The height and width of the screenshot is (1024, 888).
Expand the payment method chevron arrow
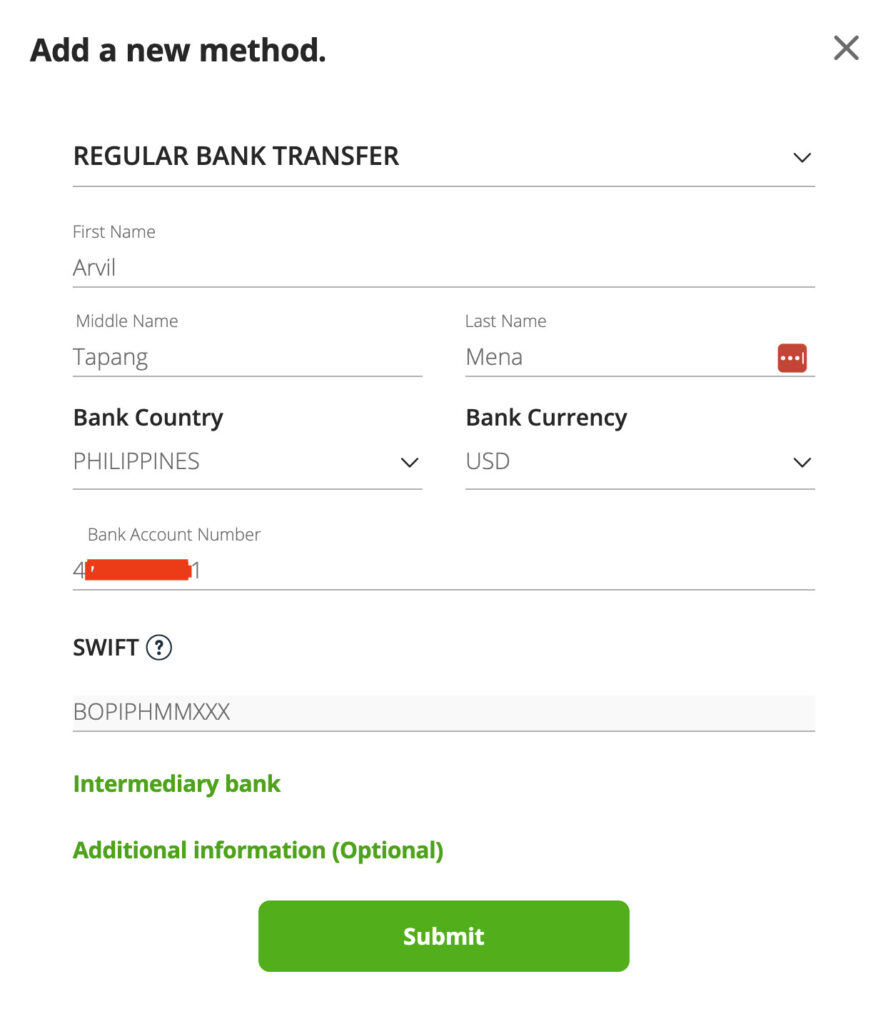(x=801, y=158)
